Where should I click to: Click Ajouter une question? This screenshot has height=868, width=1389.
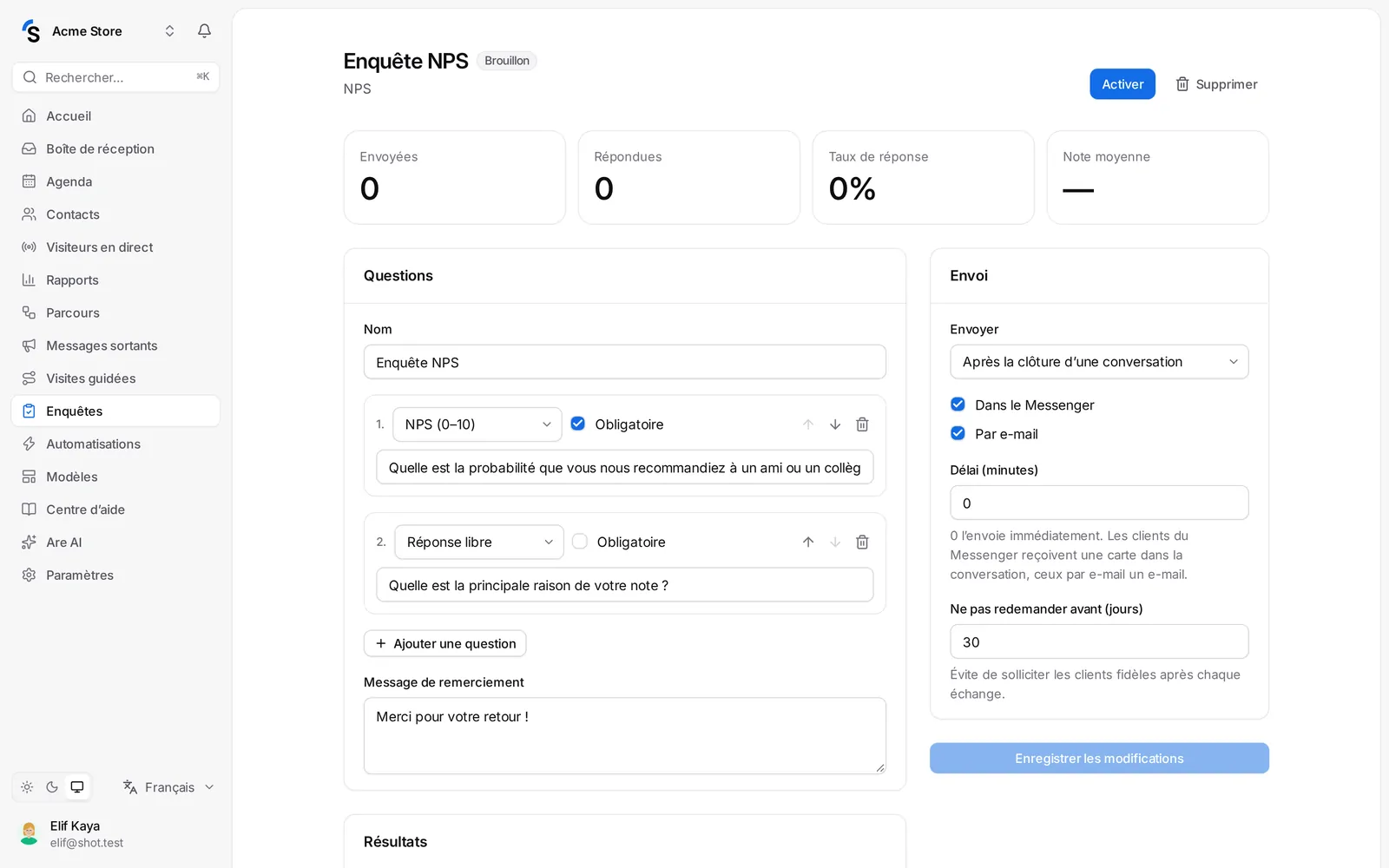pos(445,643)
